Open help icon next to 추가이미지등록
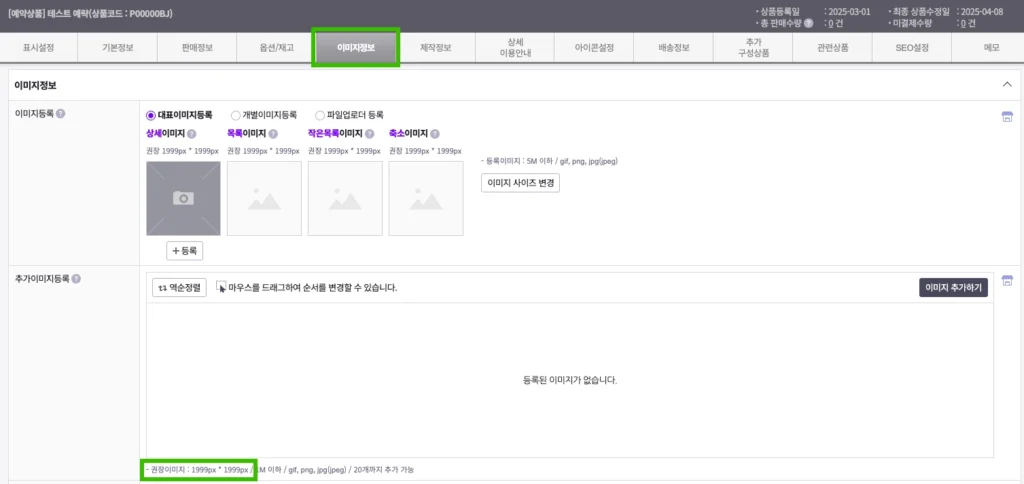The width and height of the screenshot is (1024, 484). pyautogui.click(x=76, y=279)
